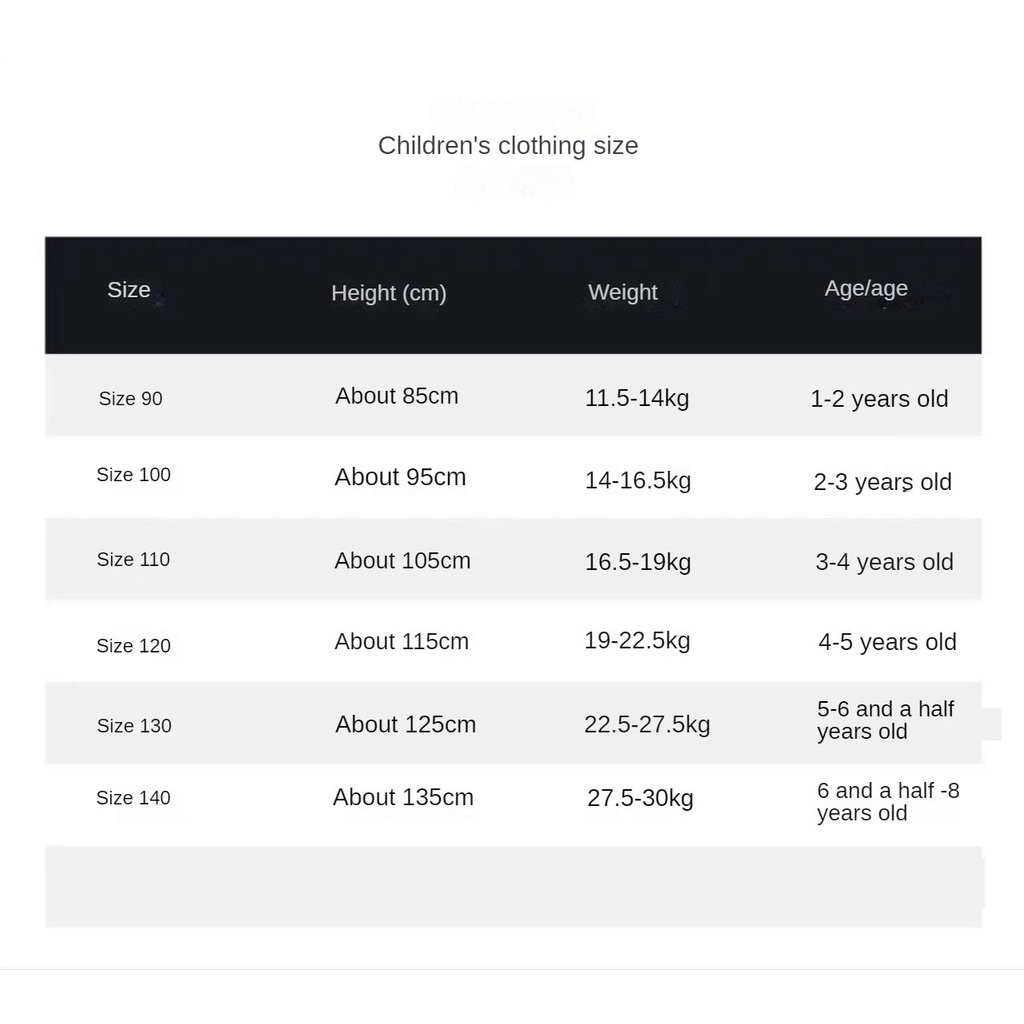The image size is (1024, 1024).
Task: Click the Size column header
Action: tap(129, 290)
